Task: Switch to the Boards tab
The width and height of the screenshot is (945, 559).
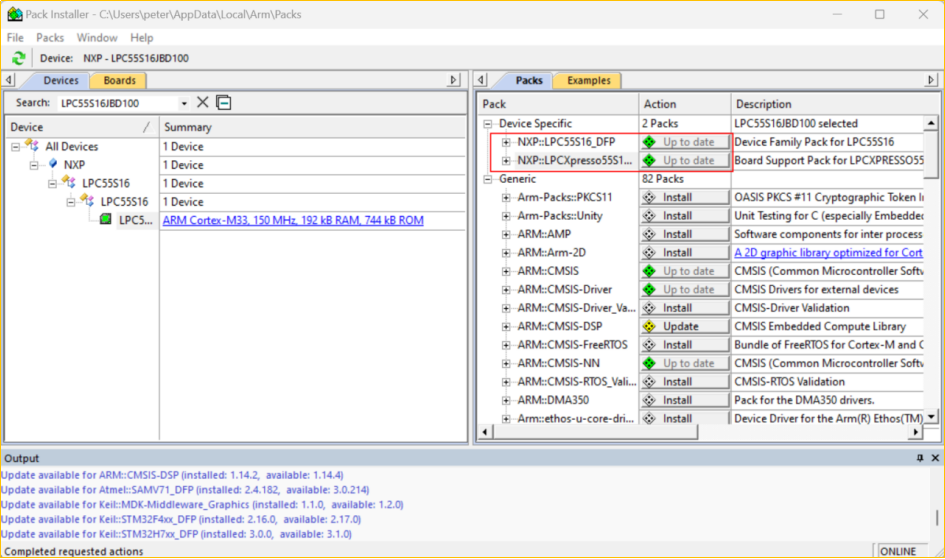Action: [x=119, y=80]
